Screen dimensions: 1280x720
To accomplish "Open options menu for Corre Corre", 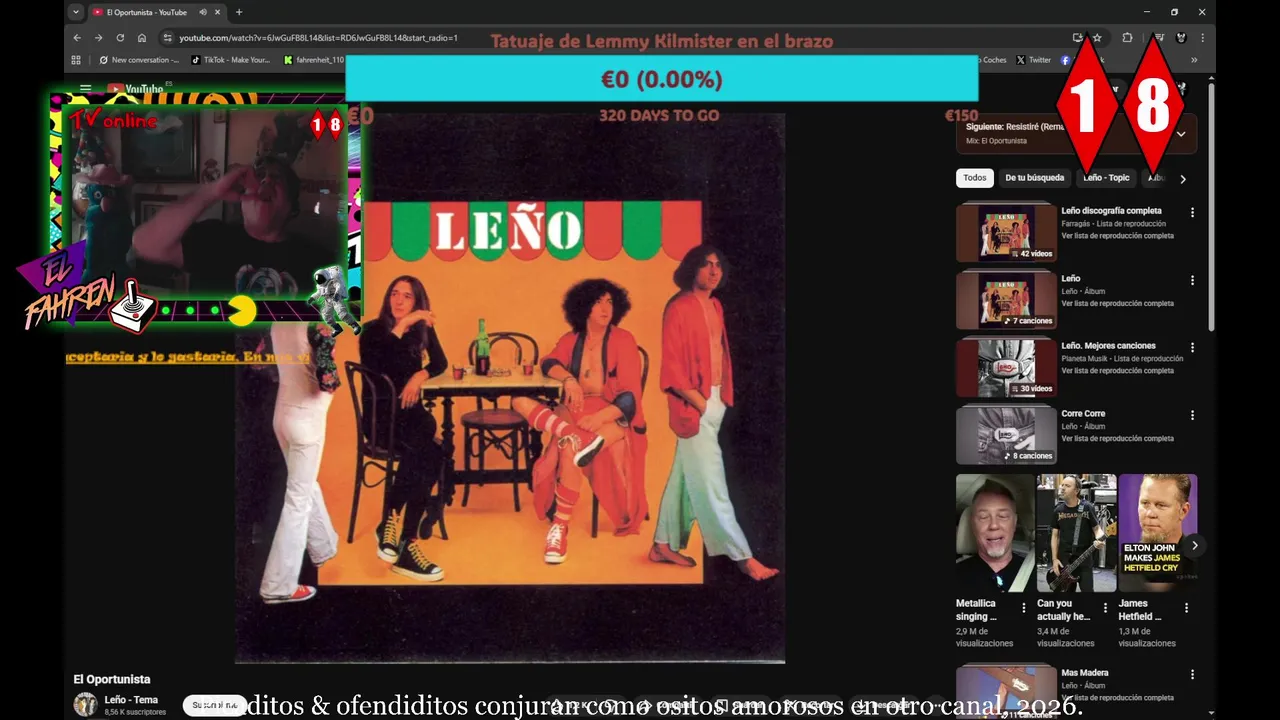I will [x=1192, y=415].
